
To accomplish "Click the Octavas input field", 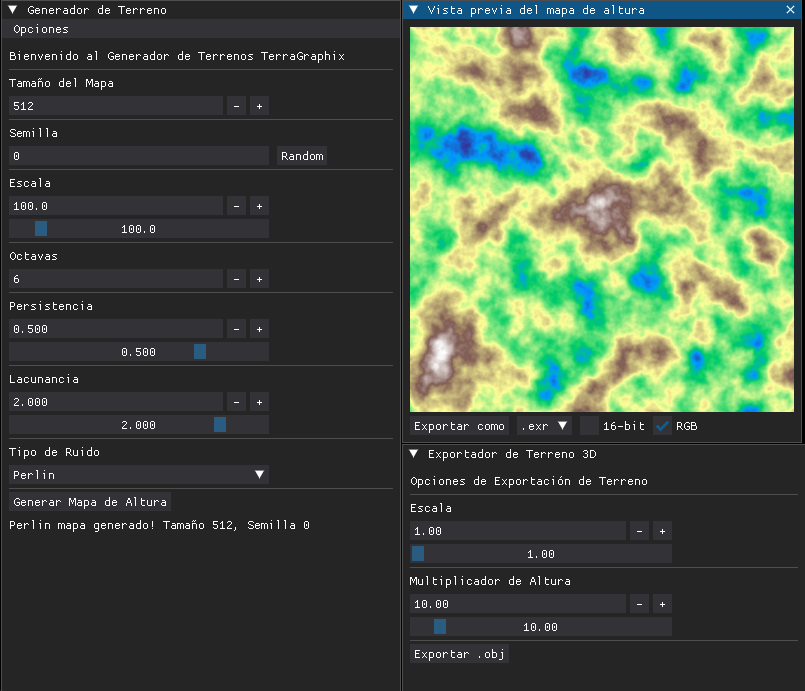I will coord(116,279).
